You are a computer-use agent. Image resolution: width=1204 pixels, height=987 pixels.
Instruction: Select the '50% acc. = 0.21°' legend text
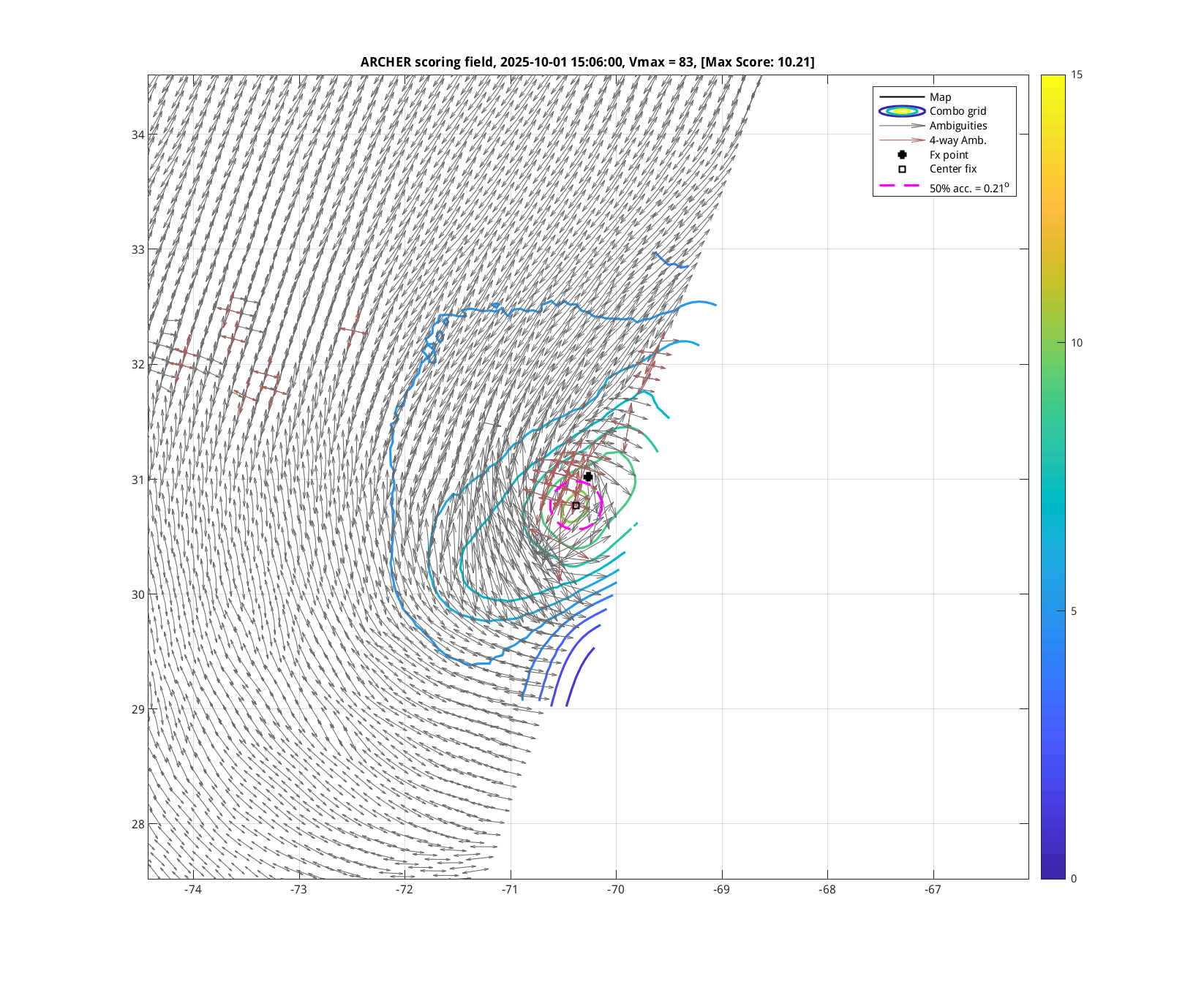(x=968, y=188)
